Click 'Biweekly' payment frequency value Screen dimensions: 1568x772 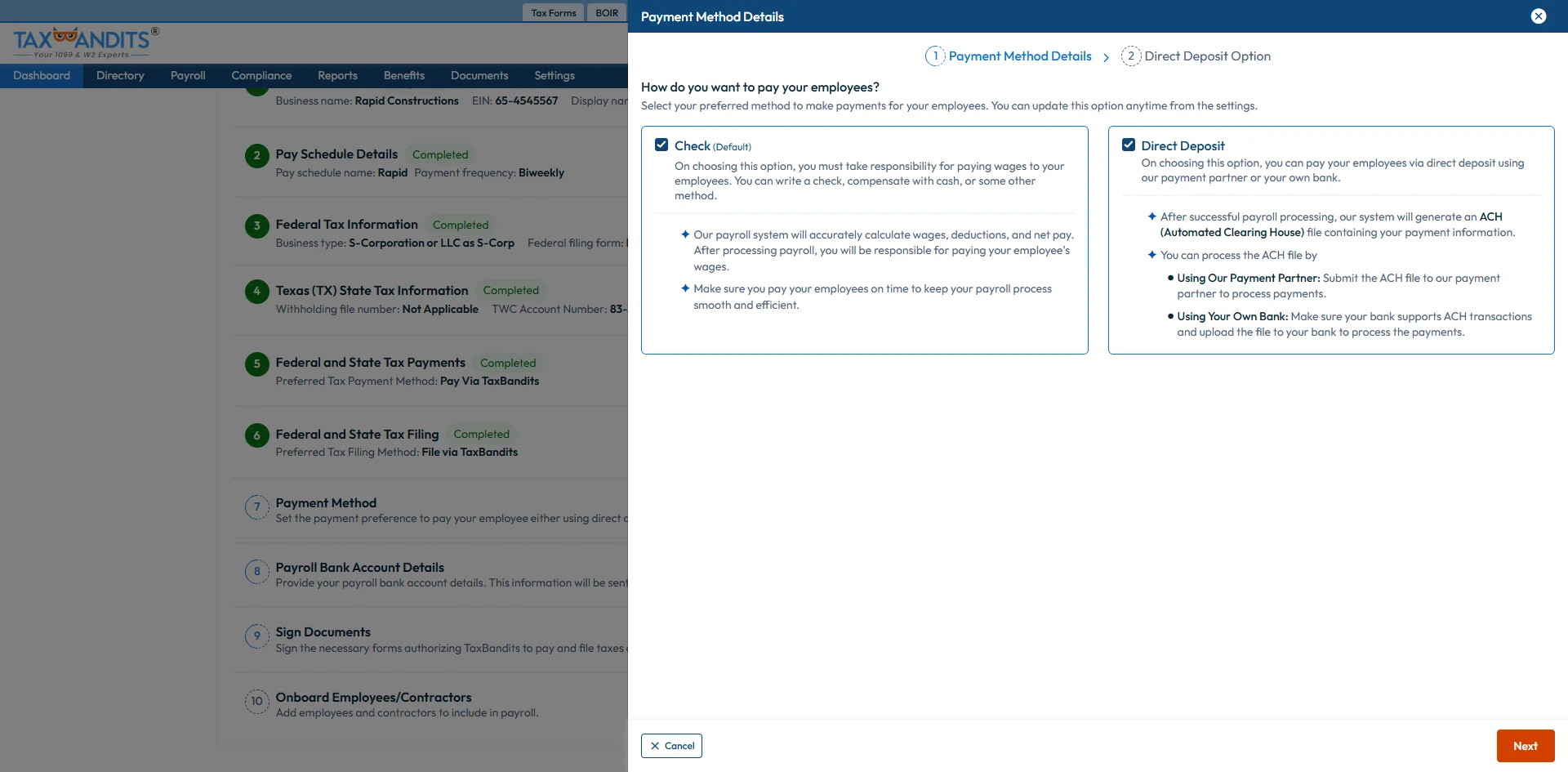click(541, 173)
